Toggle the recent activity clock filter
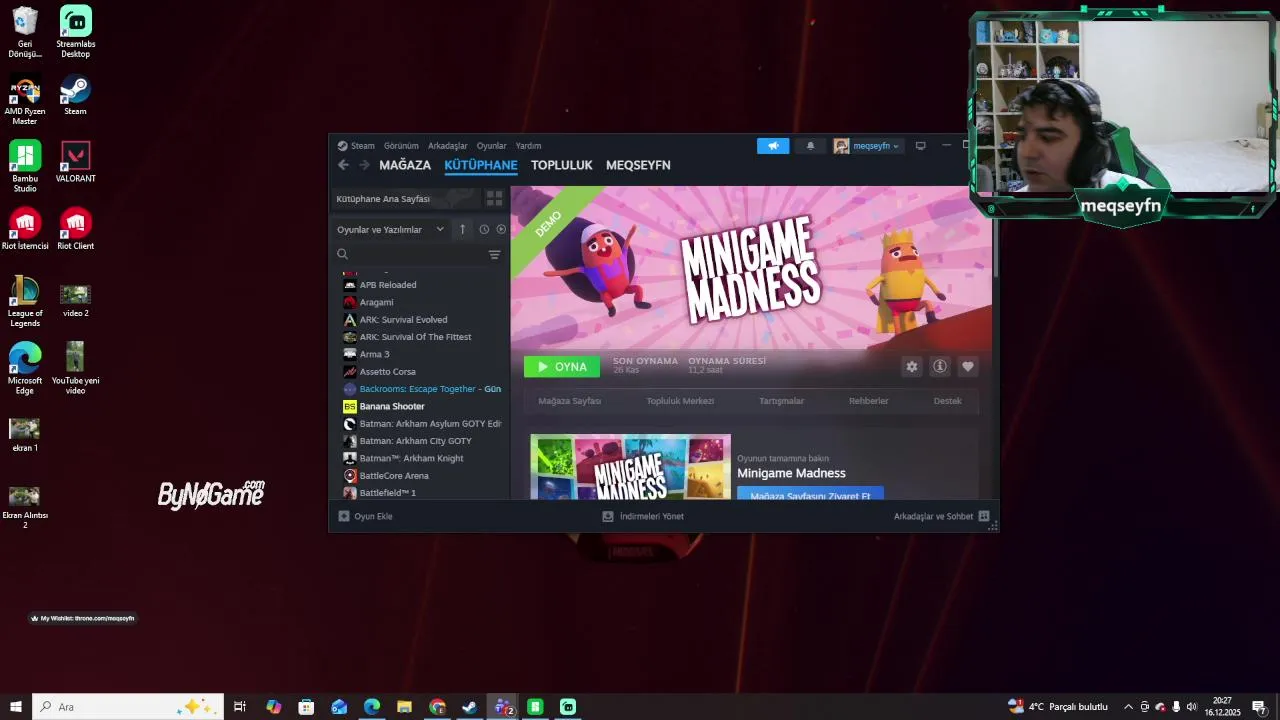 [x=484, y=230]
